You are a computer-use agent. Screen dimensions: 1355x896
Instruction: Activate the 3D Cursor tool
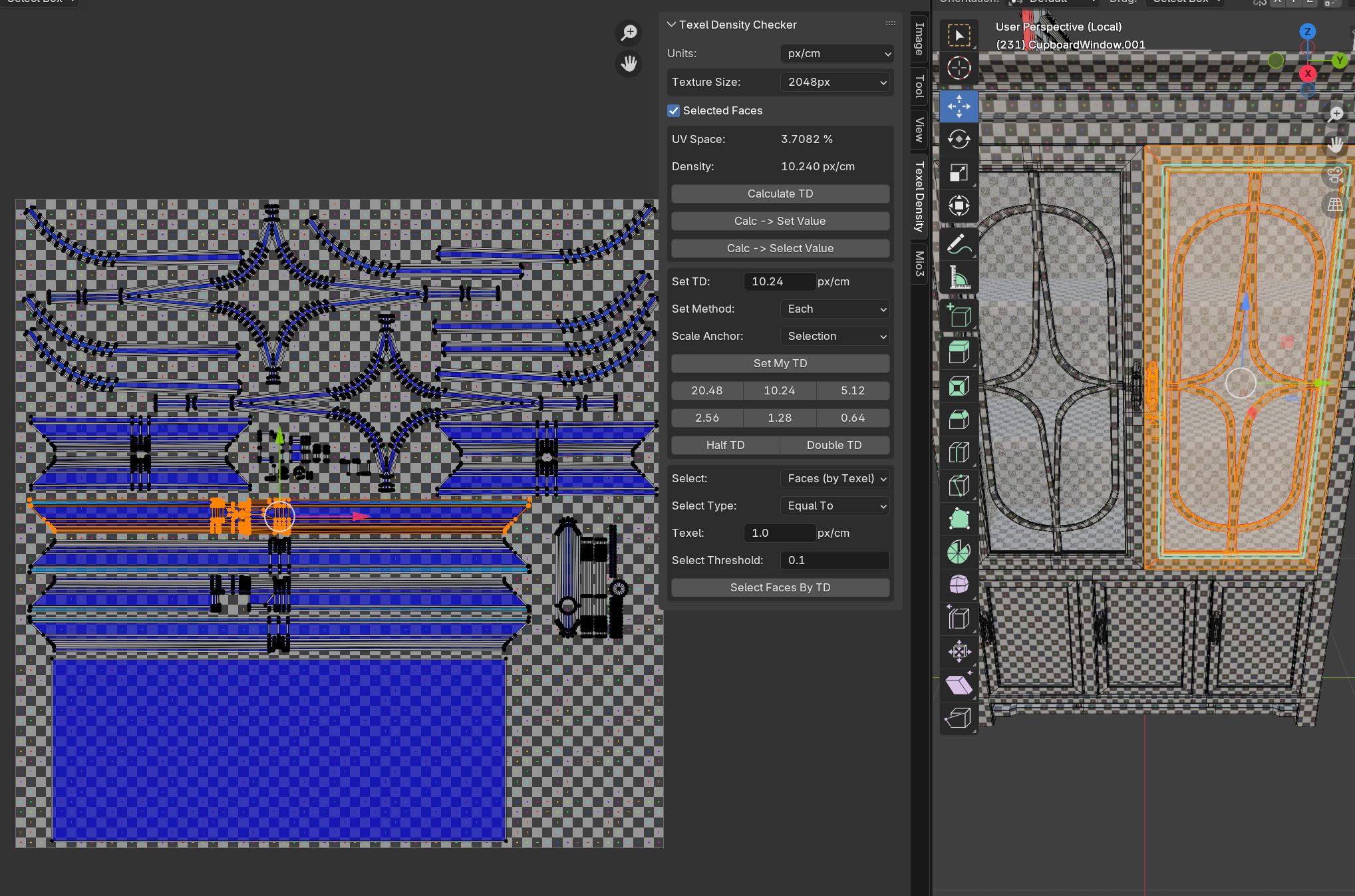click(x=959, y=68)
